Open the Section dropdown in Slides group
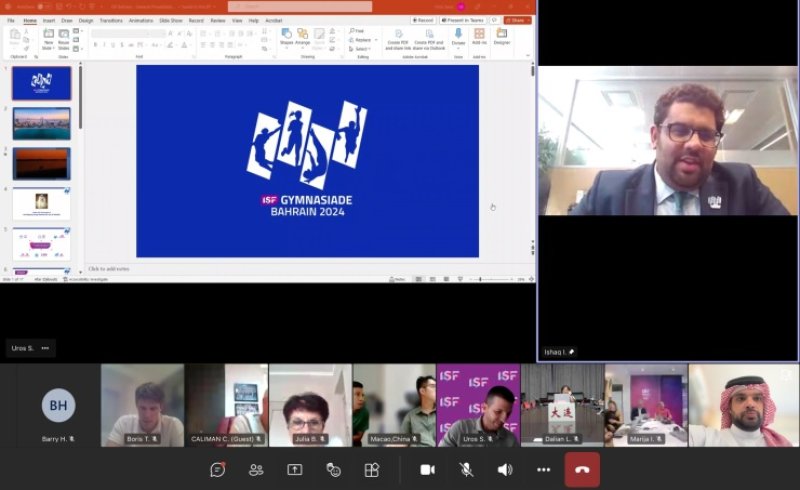The image size is (800, 490). click(x=77, y=49)
